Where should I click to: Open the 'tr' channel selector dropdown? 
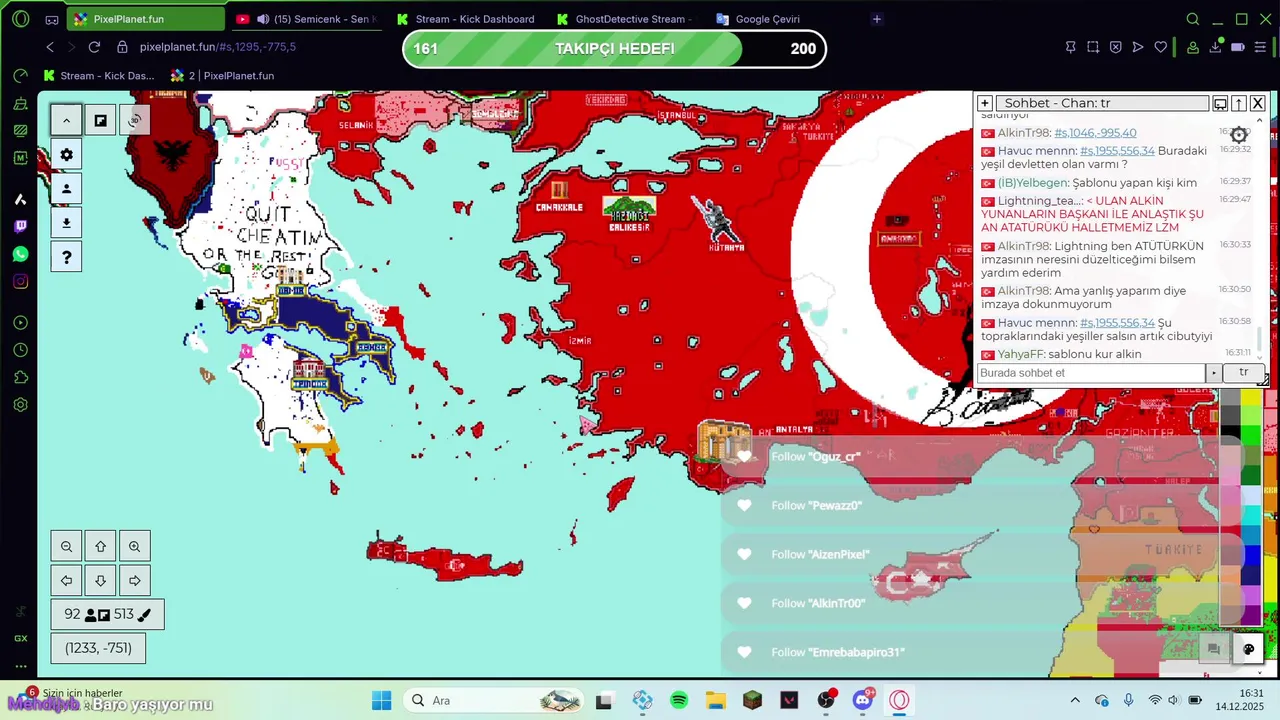point(1243,373)
